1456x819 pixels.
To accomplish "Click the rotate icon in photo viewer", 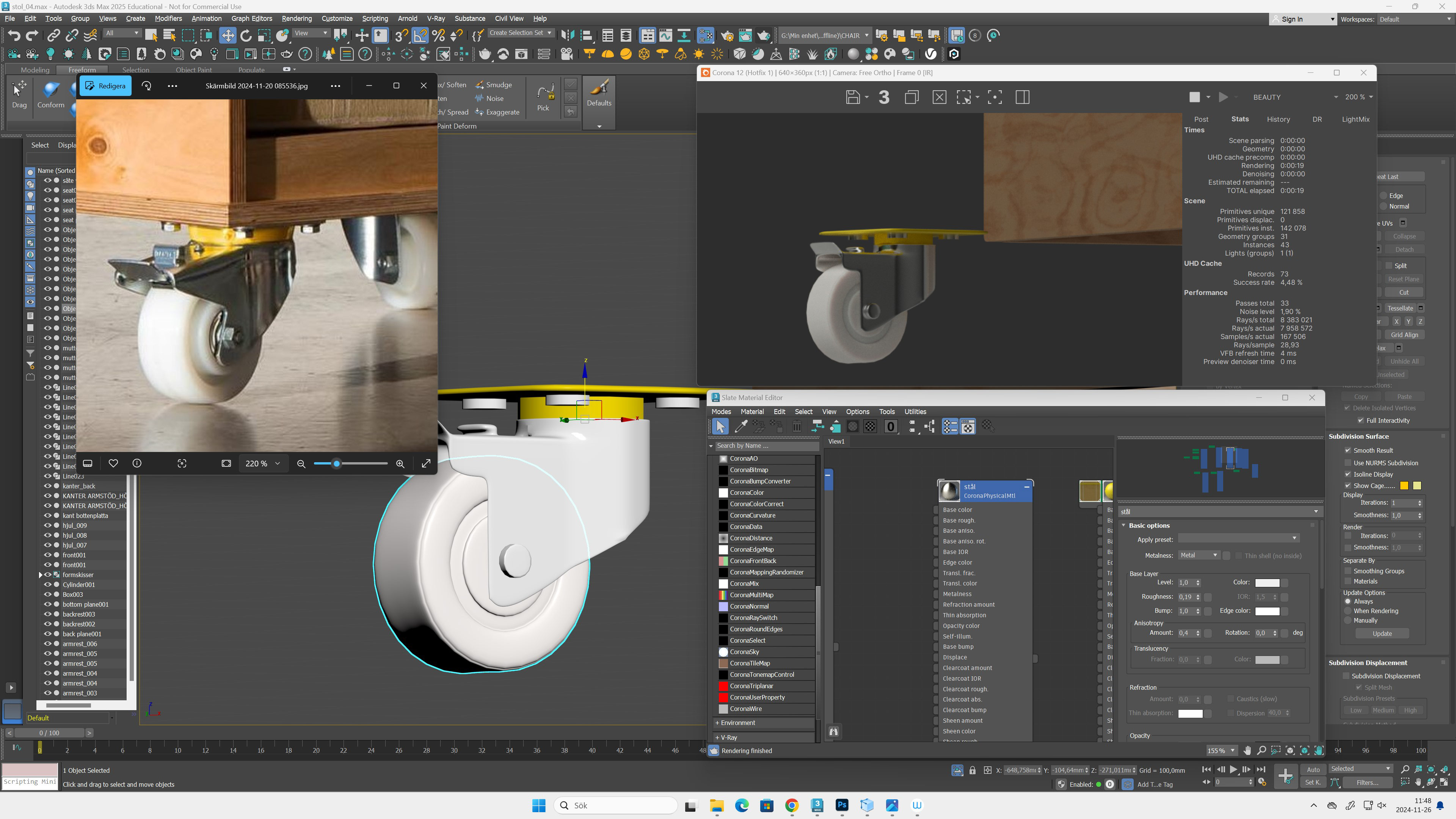I will [x=146, y=86].
